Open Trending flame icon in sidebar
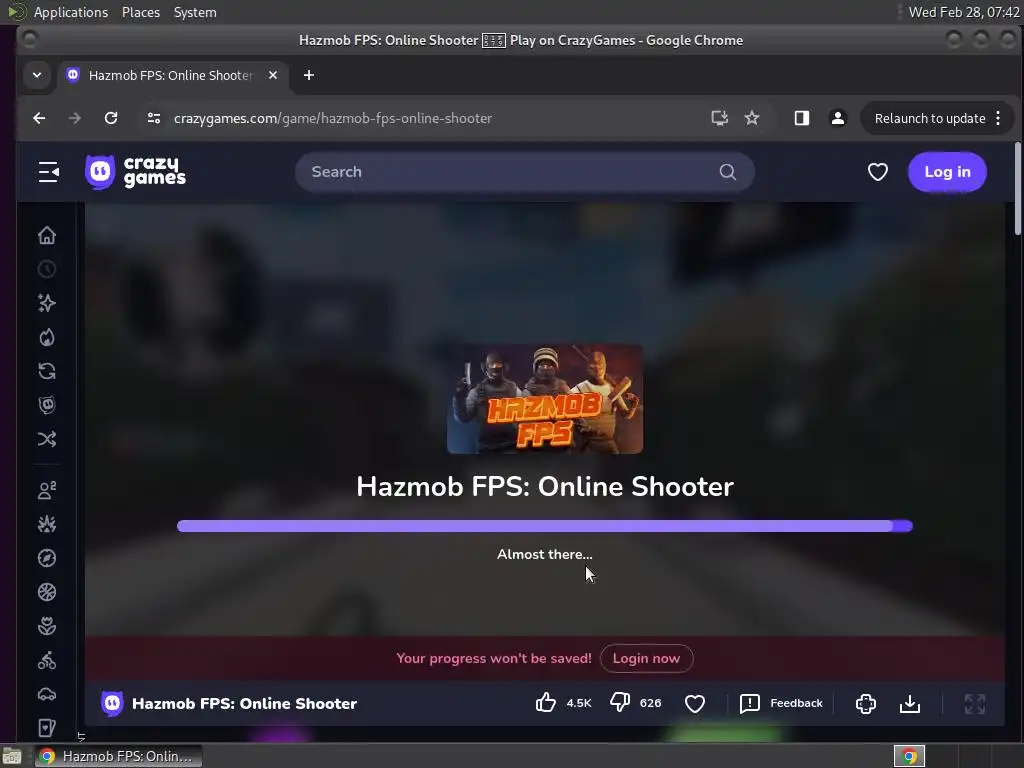Image resolution: width=1024 pixels, height=768 pixels. pos(47,337)
